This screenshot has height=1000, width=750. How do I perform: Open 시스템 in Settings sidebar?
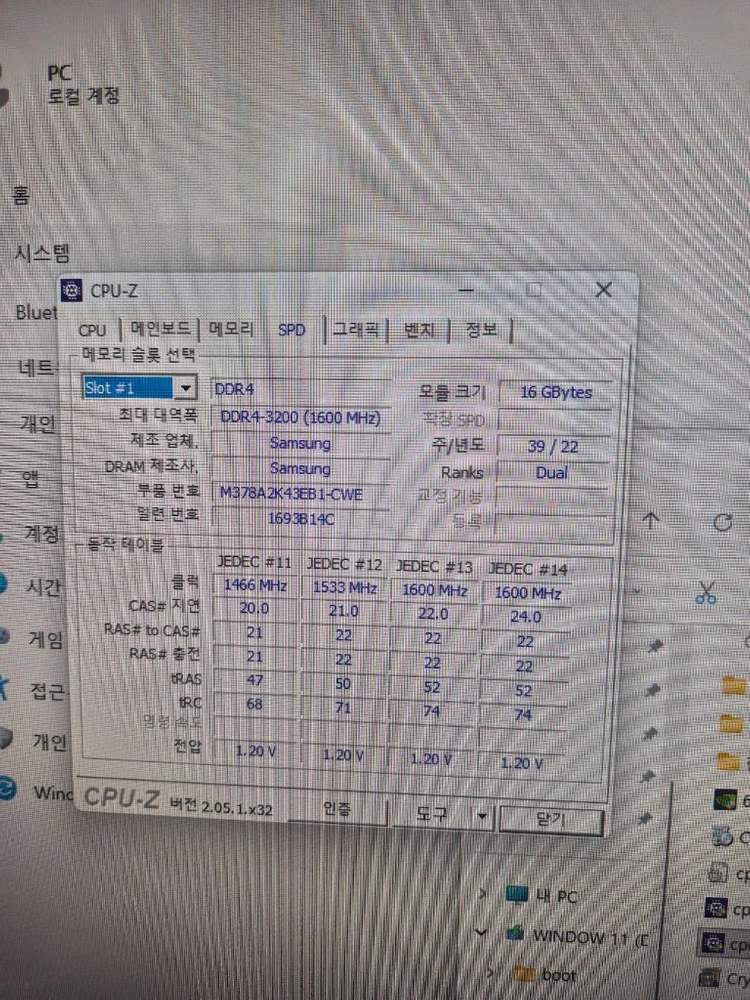click(42, 253)
